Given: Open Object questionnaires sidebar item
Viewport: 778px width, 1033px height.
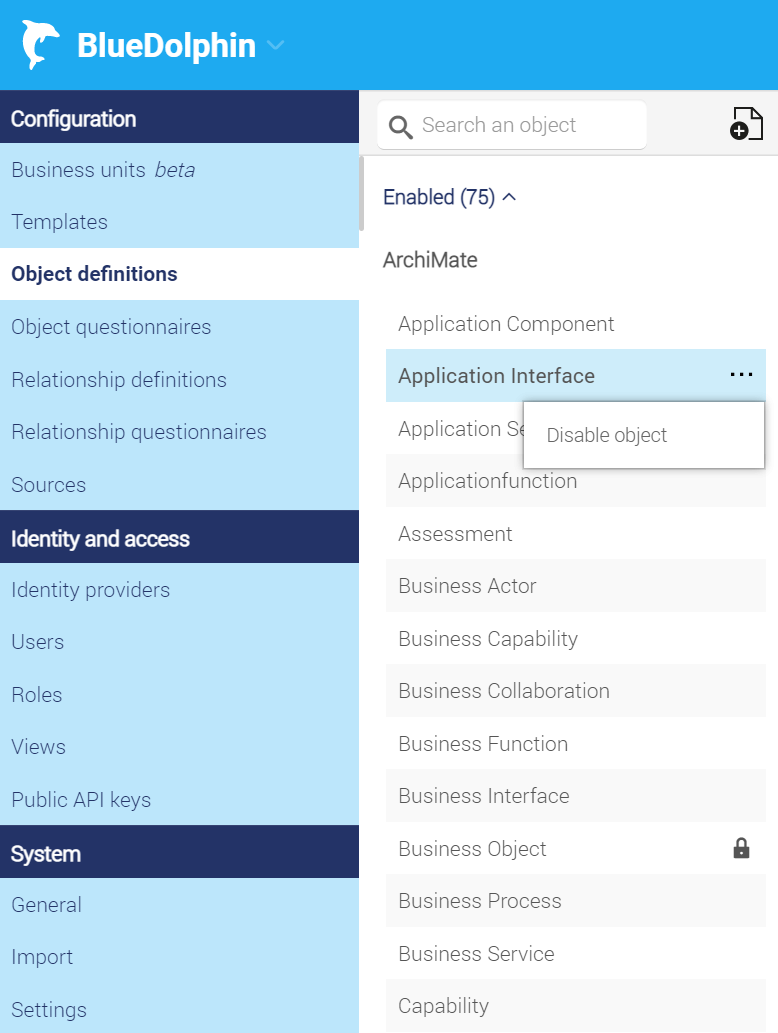Looking at the screenshot, I should 179,327.
